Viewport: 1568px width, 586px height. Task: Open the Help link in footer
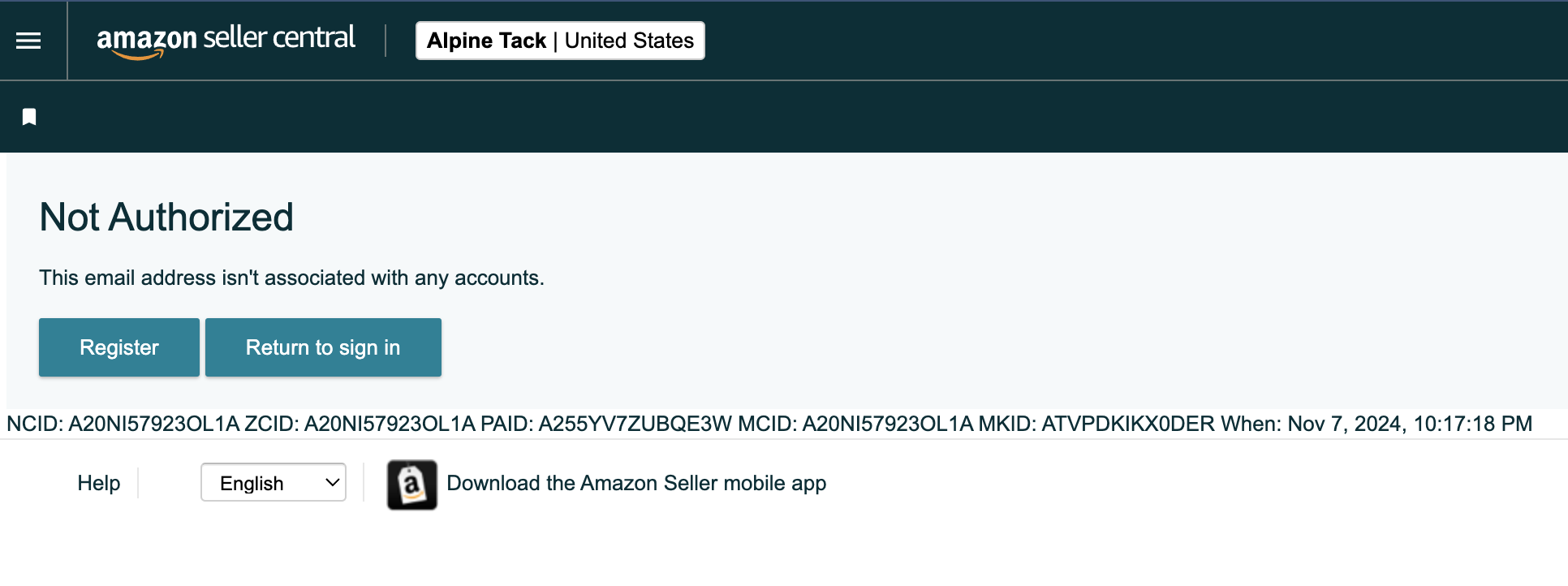coord(99,483)
